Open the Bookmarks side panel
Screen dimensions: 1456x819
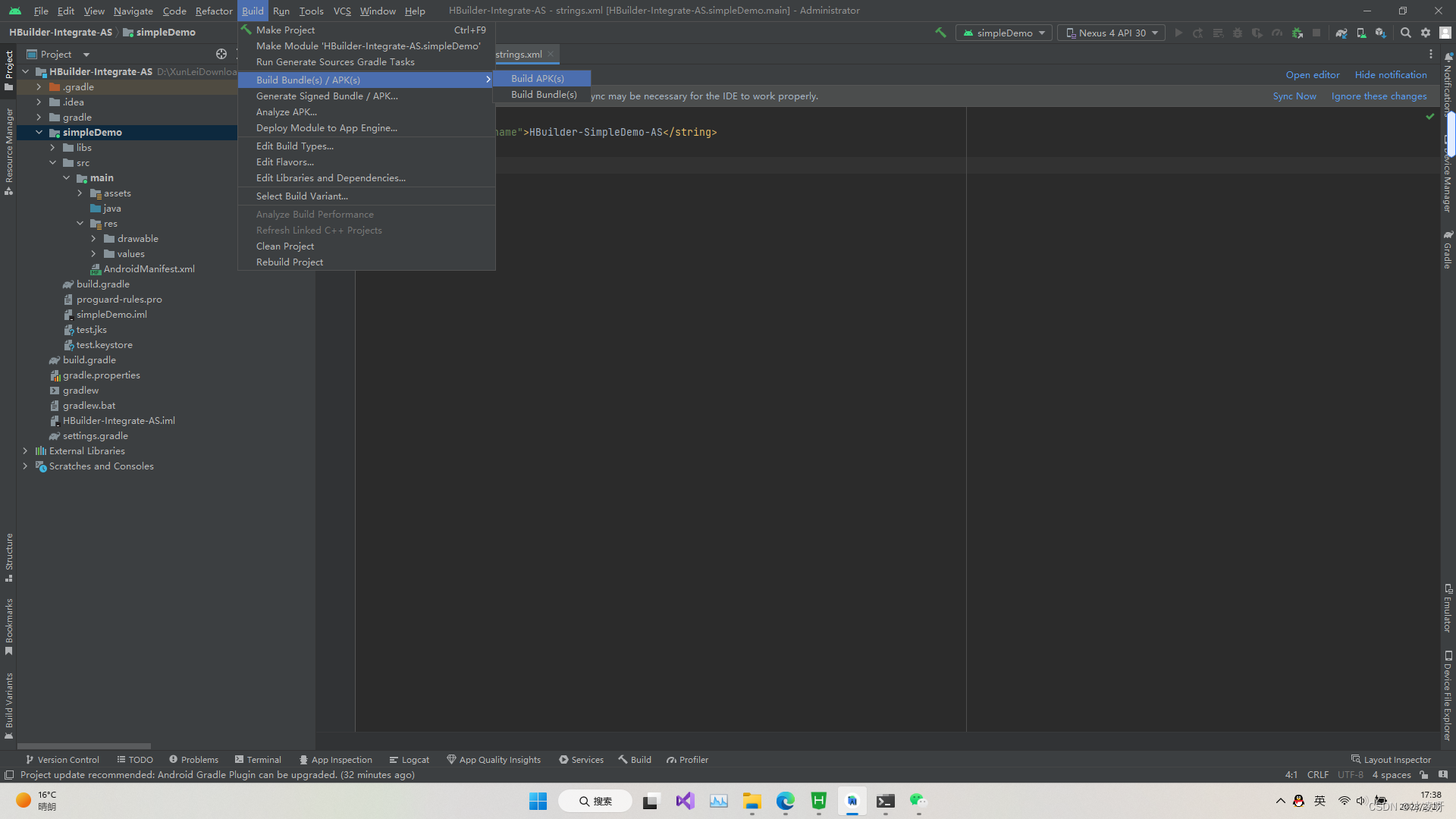[x=9, y=626]
